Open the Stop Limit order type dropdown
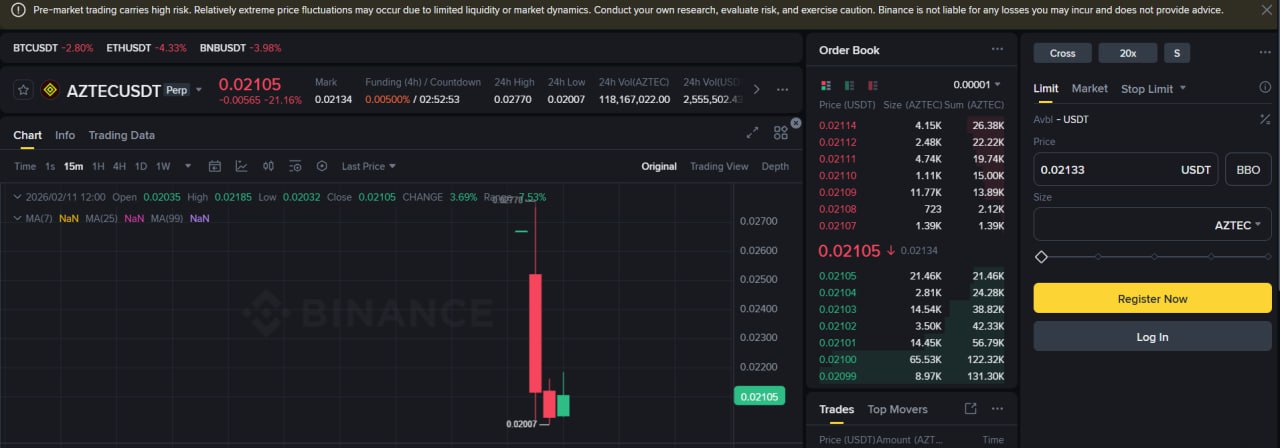 pos(1153,89)
